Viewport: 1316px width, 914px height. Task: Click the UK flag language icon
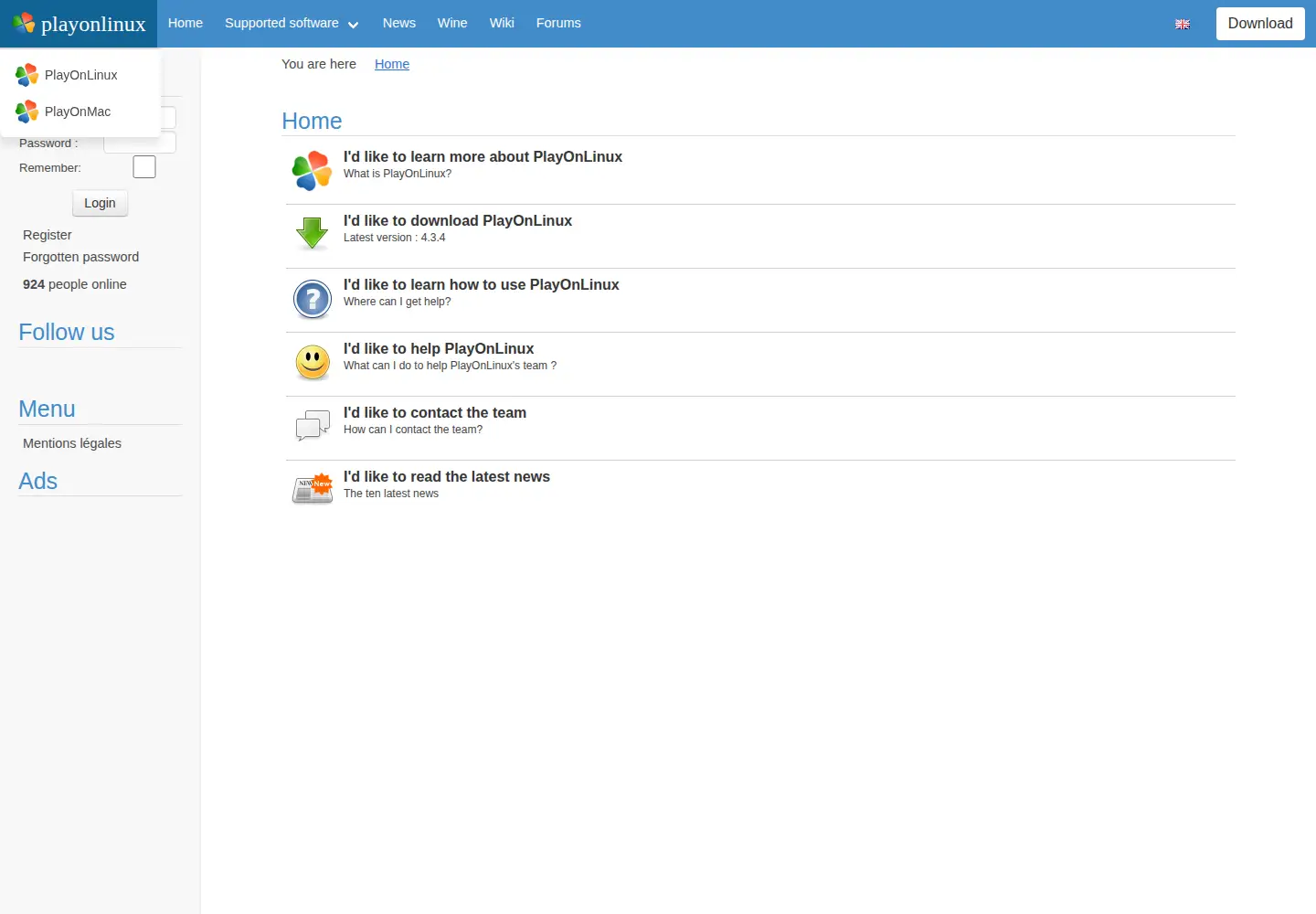click(1183, 25)
